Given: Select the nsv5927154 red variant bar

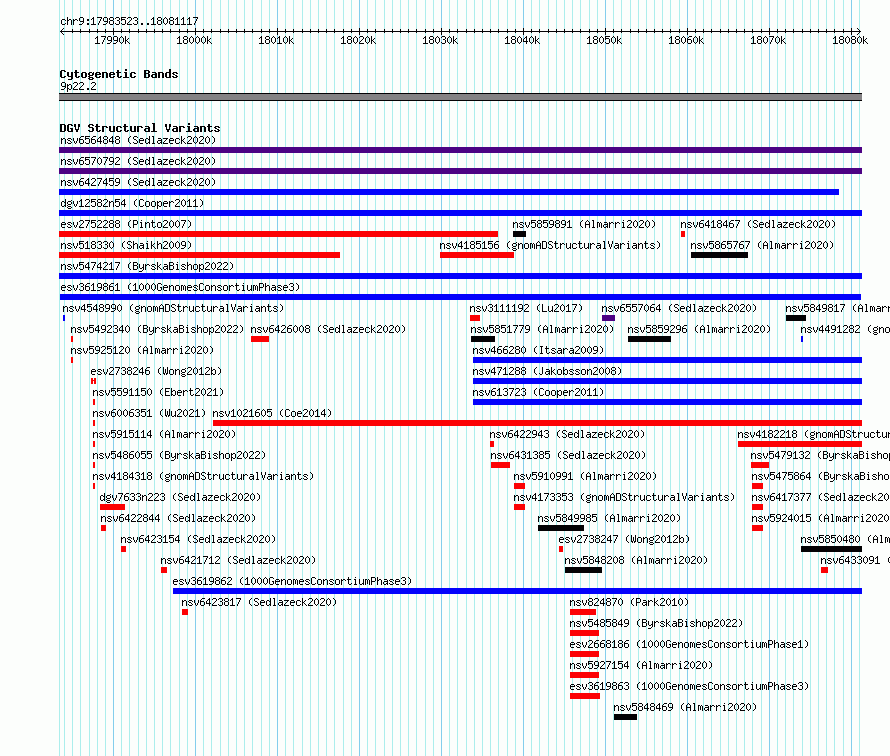Looking at the screenshot, I should point(585,675).
